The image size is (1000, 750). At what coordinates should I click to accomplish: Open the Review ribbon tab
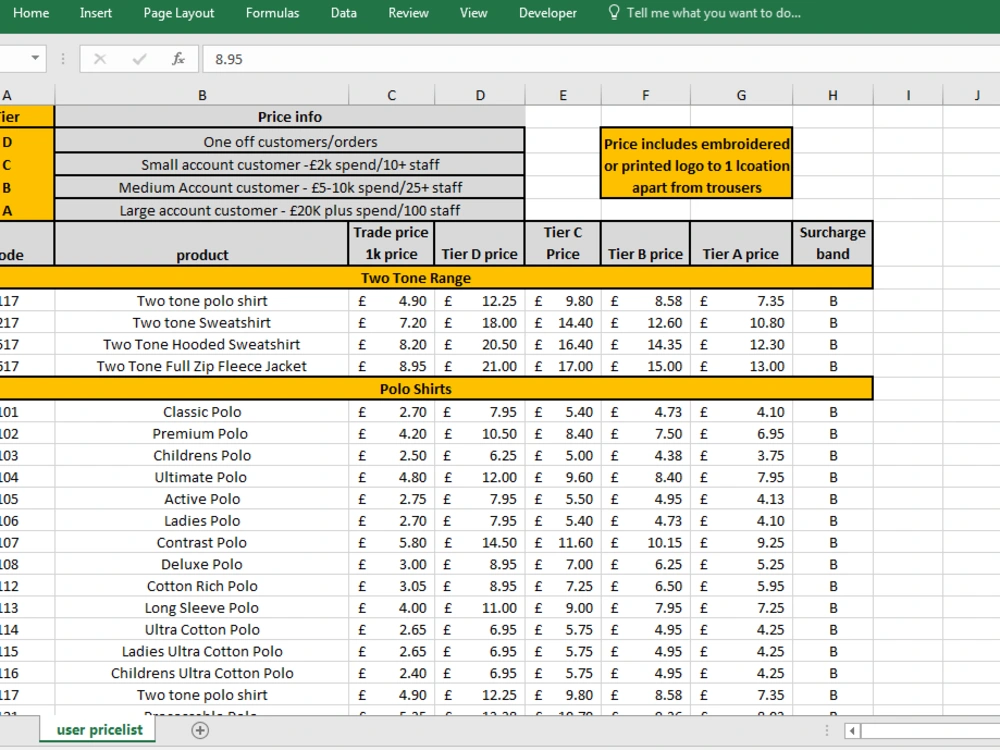(x=408, y=13)
